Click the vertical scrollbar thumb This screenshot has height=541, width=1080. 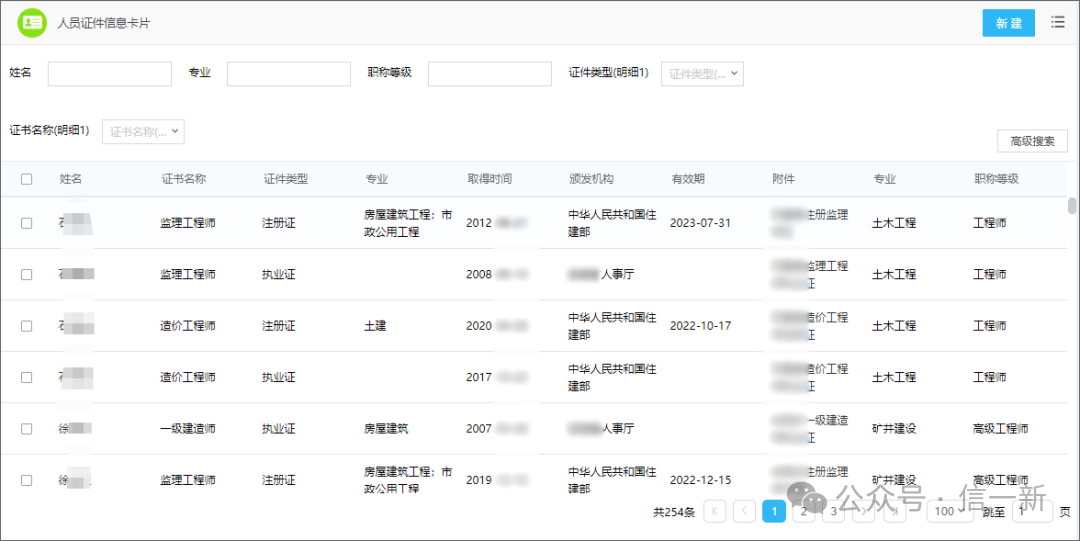[x=1072, y=206]
